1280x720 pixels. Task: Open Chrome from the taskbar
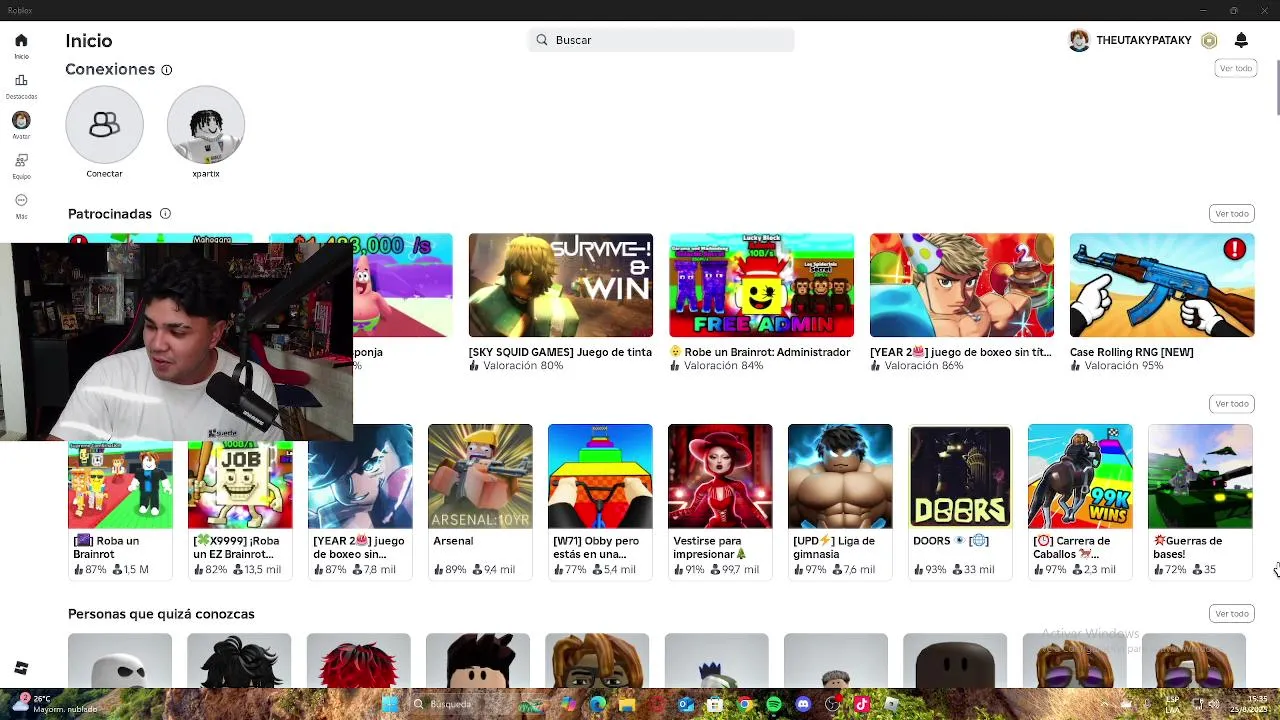tap(745, 705)
